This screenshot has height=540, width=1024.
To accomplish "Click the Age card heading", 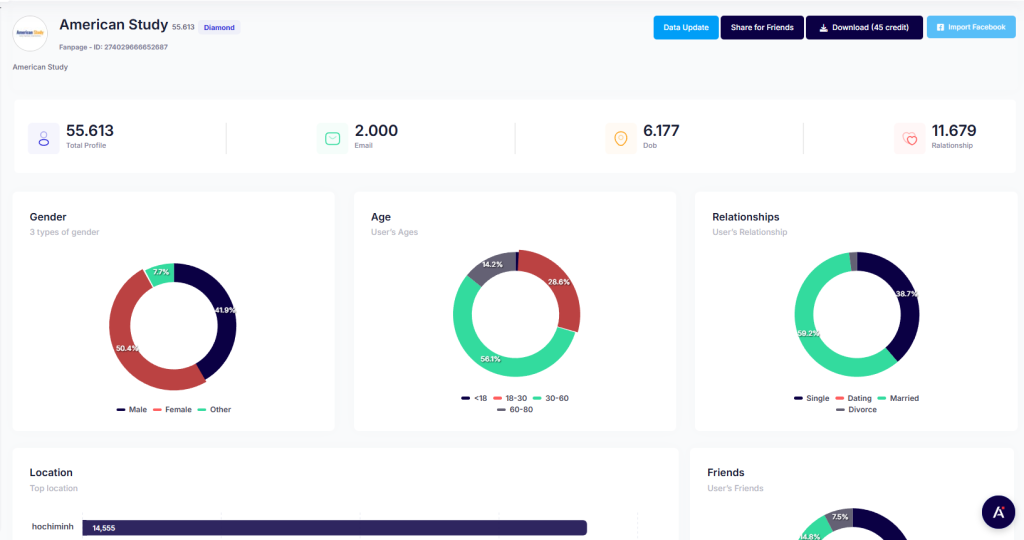I will point(381,217).
